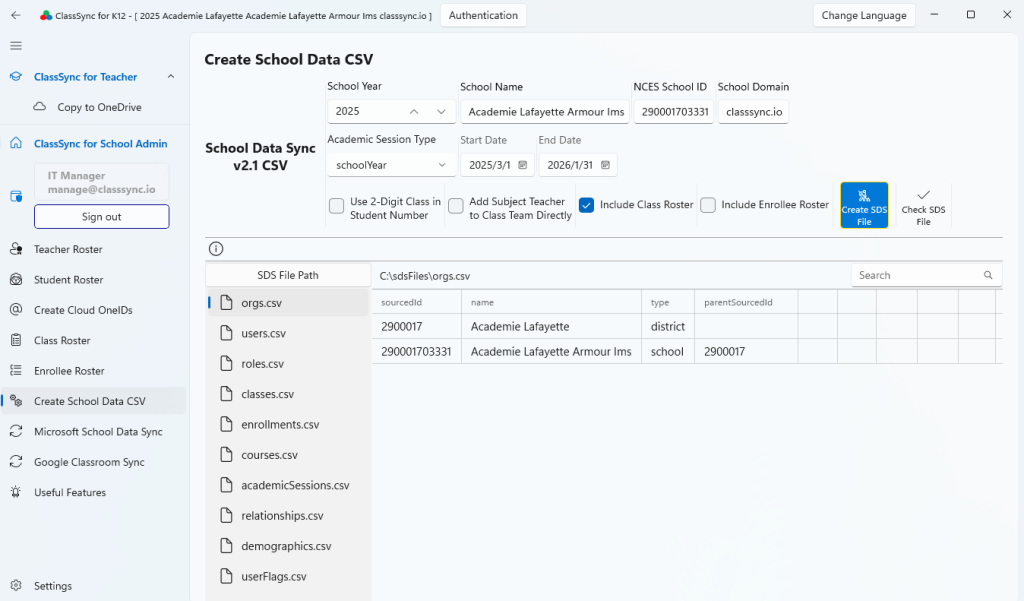Click the ClassSync for School Admin home icon
Image resolution: width=1024 pixels, height=601 pixels.
[x=16, y=143]
